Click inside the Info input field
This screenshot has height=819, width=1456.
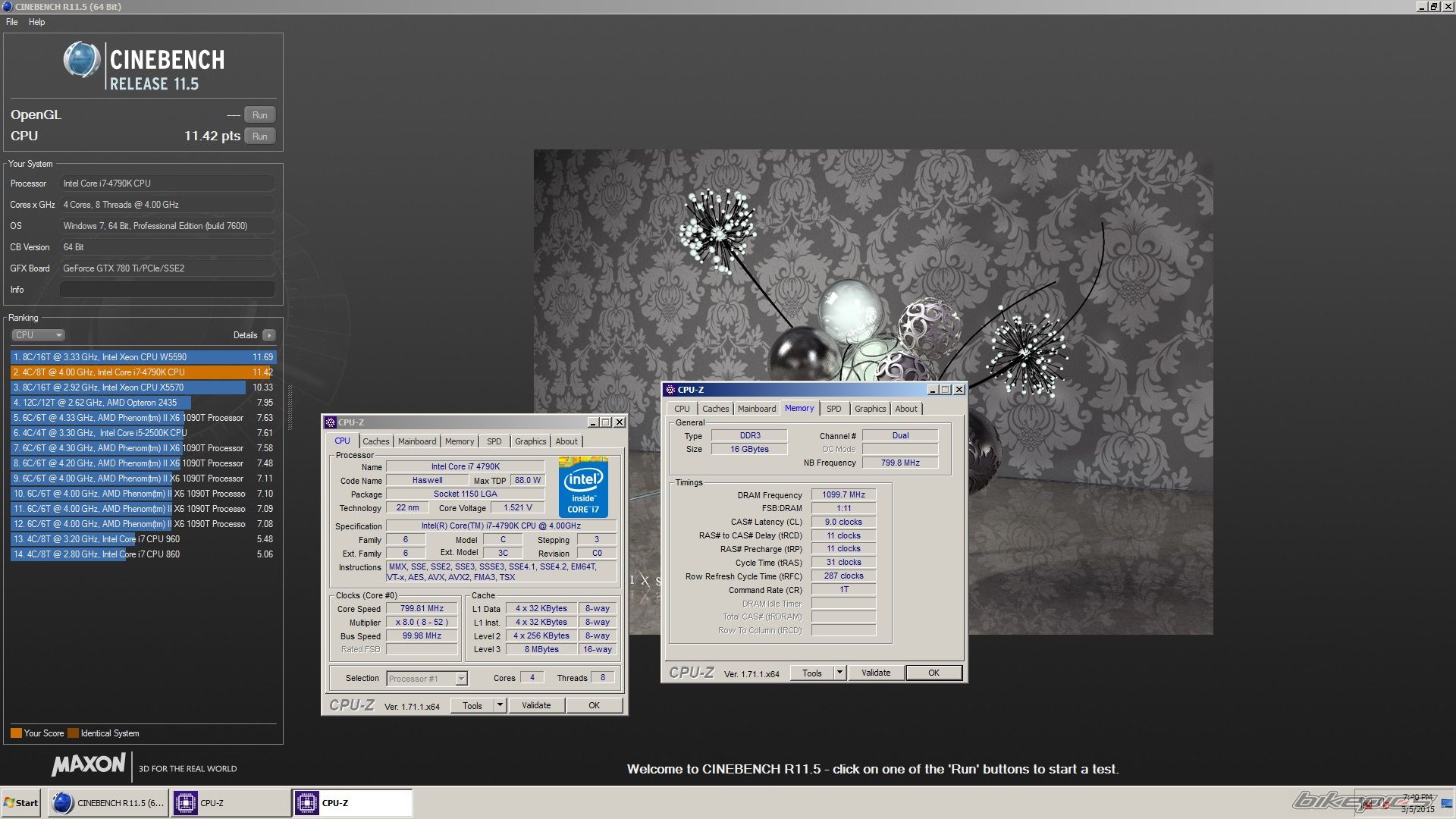pyautogui.click(x=168, y=290)
